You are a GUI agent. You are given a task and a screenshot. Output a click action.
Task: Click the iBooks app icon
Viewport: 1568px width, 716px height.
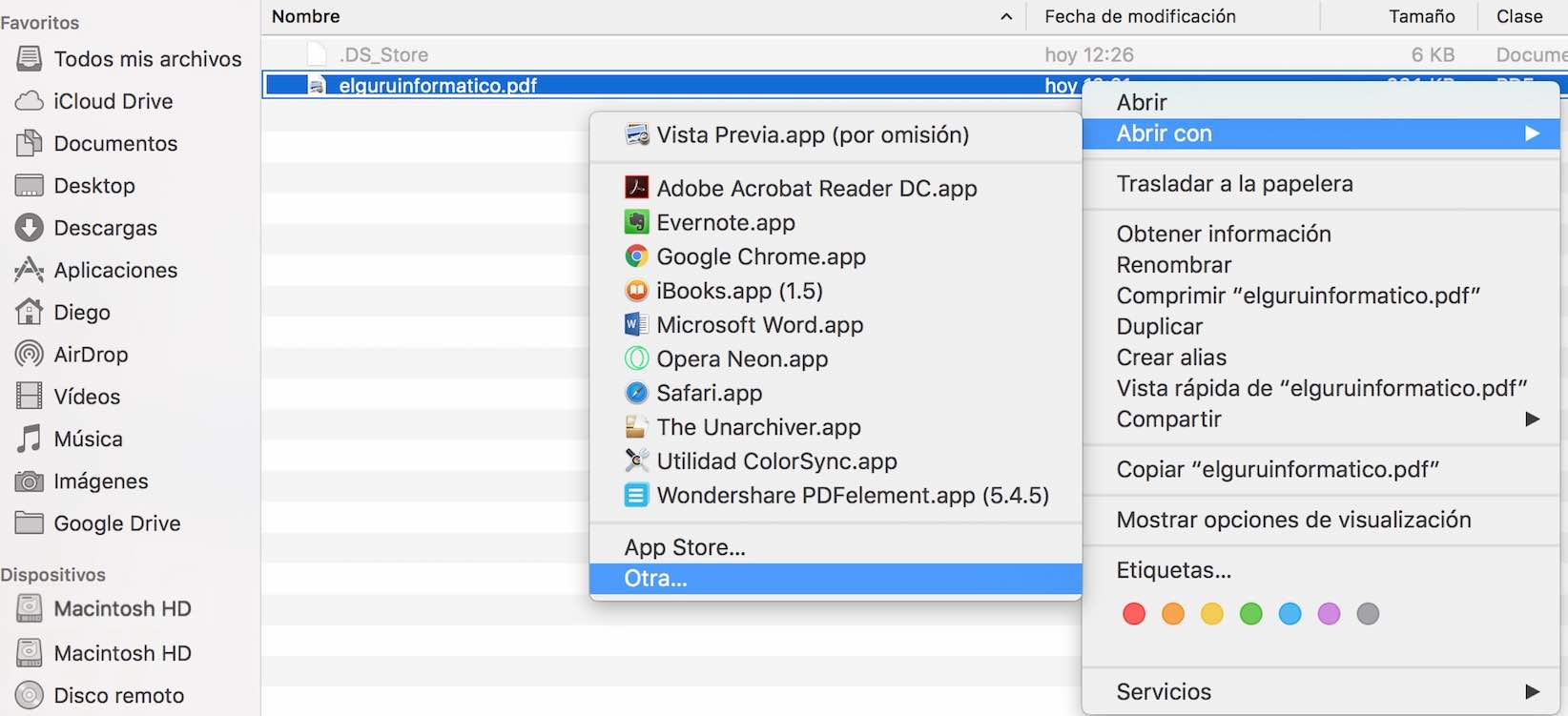click(636, 290)
